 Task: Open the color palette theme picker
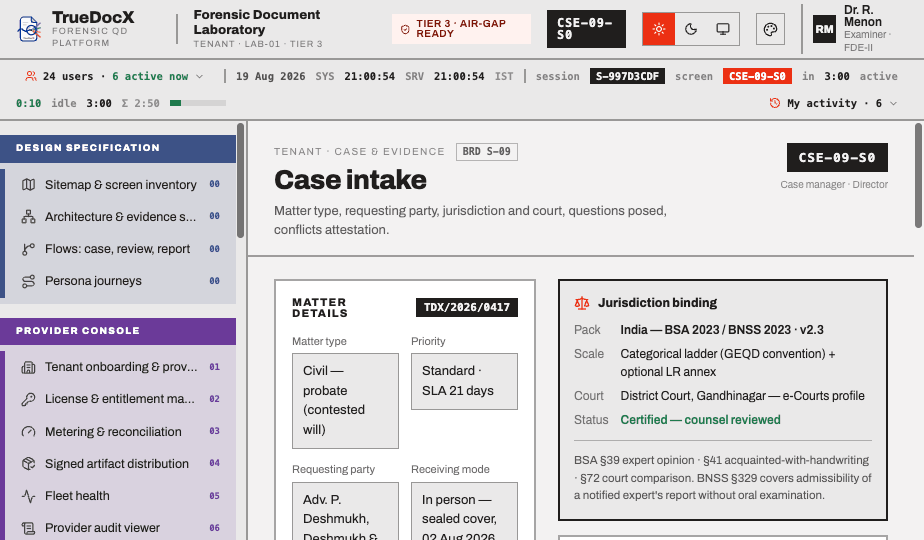click(x=770, y=29)
